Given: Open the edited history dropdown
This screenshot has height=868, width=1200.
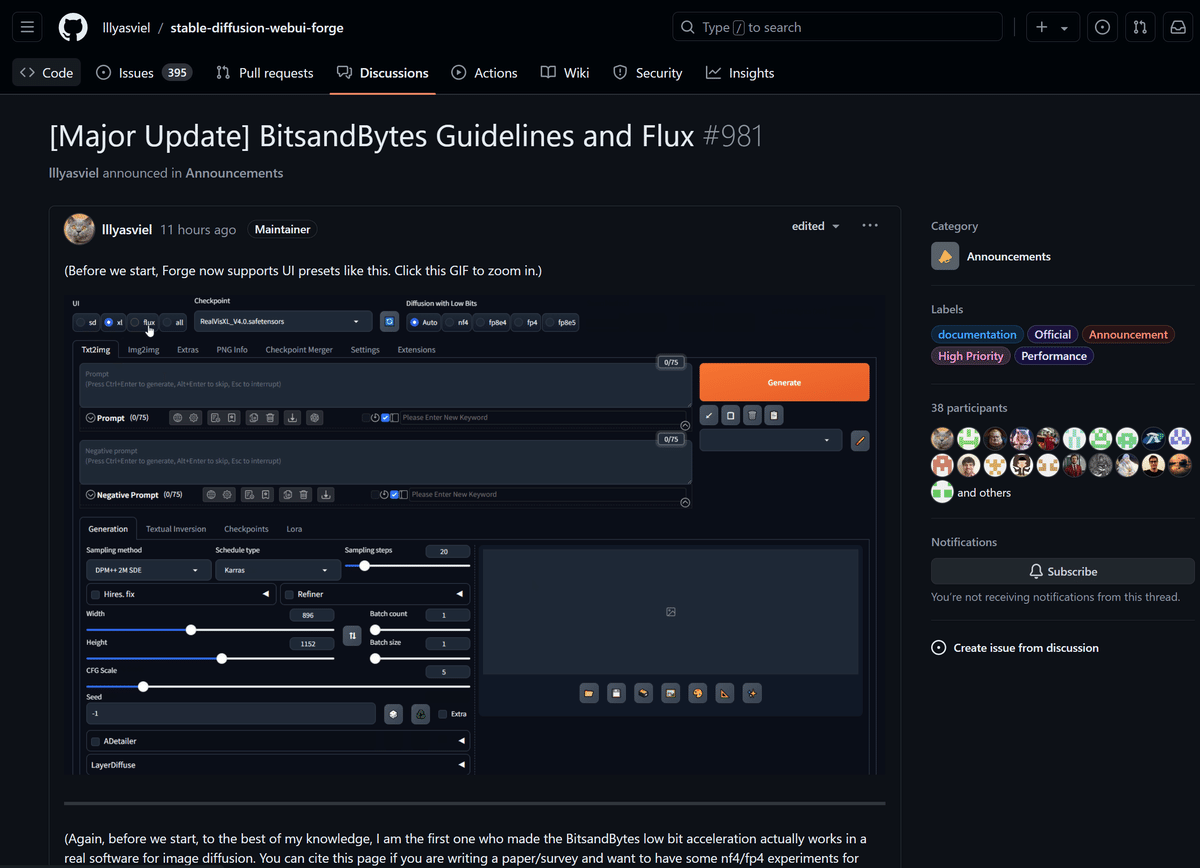Looking at the screenshot, I should 816,226.
